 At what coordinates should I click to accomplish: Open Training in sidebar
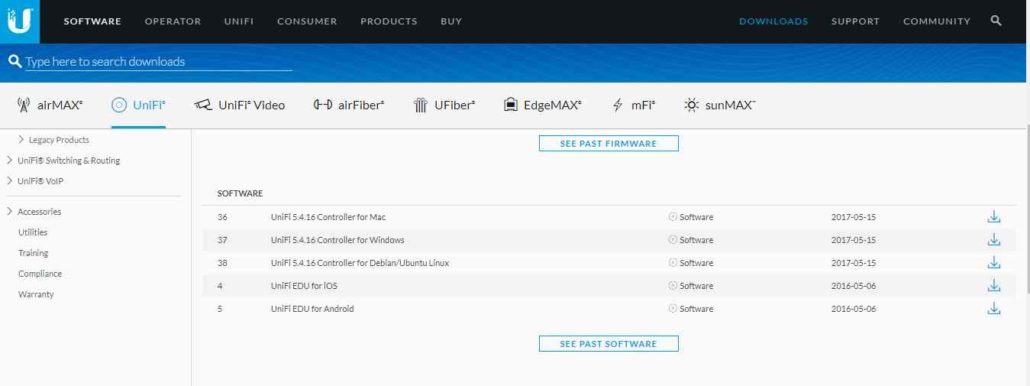(33, 253)
